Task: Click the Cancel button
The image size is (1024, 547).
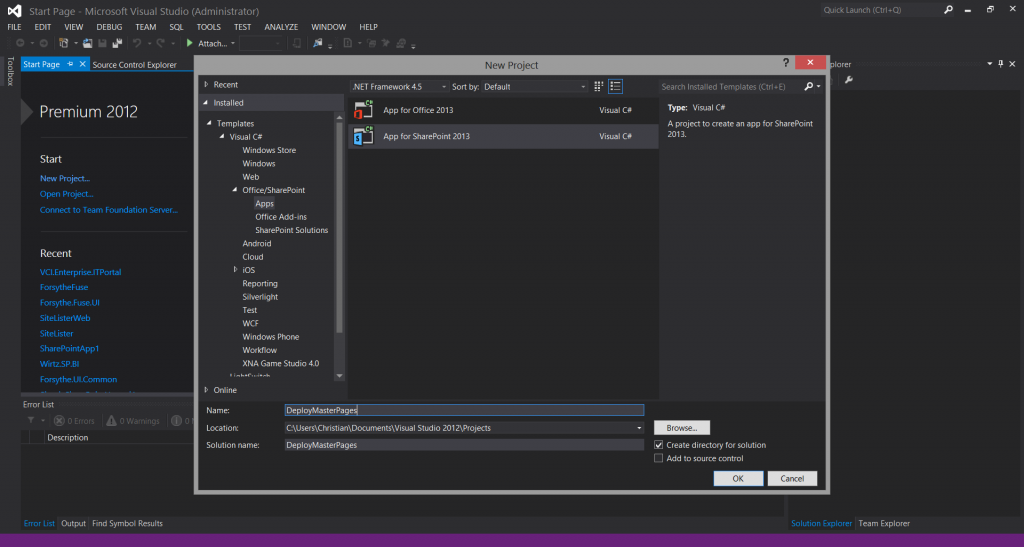Action: (x=792, y=478)
